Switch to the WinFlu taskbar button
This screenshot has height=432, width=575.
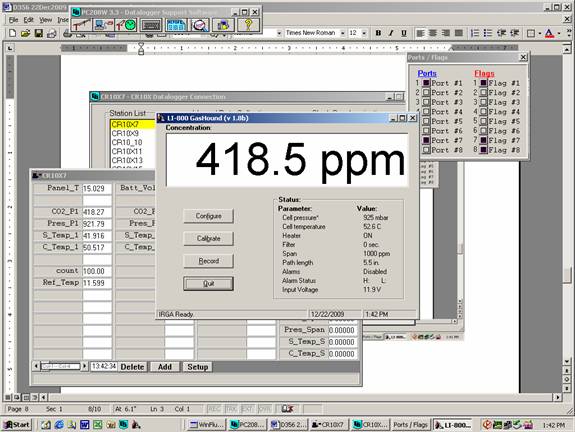[207, 425]
